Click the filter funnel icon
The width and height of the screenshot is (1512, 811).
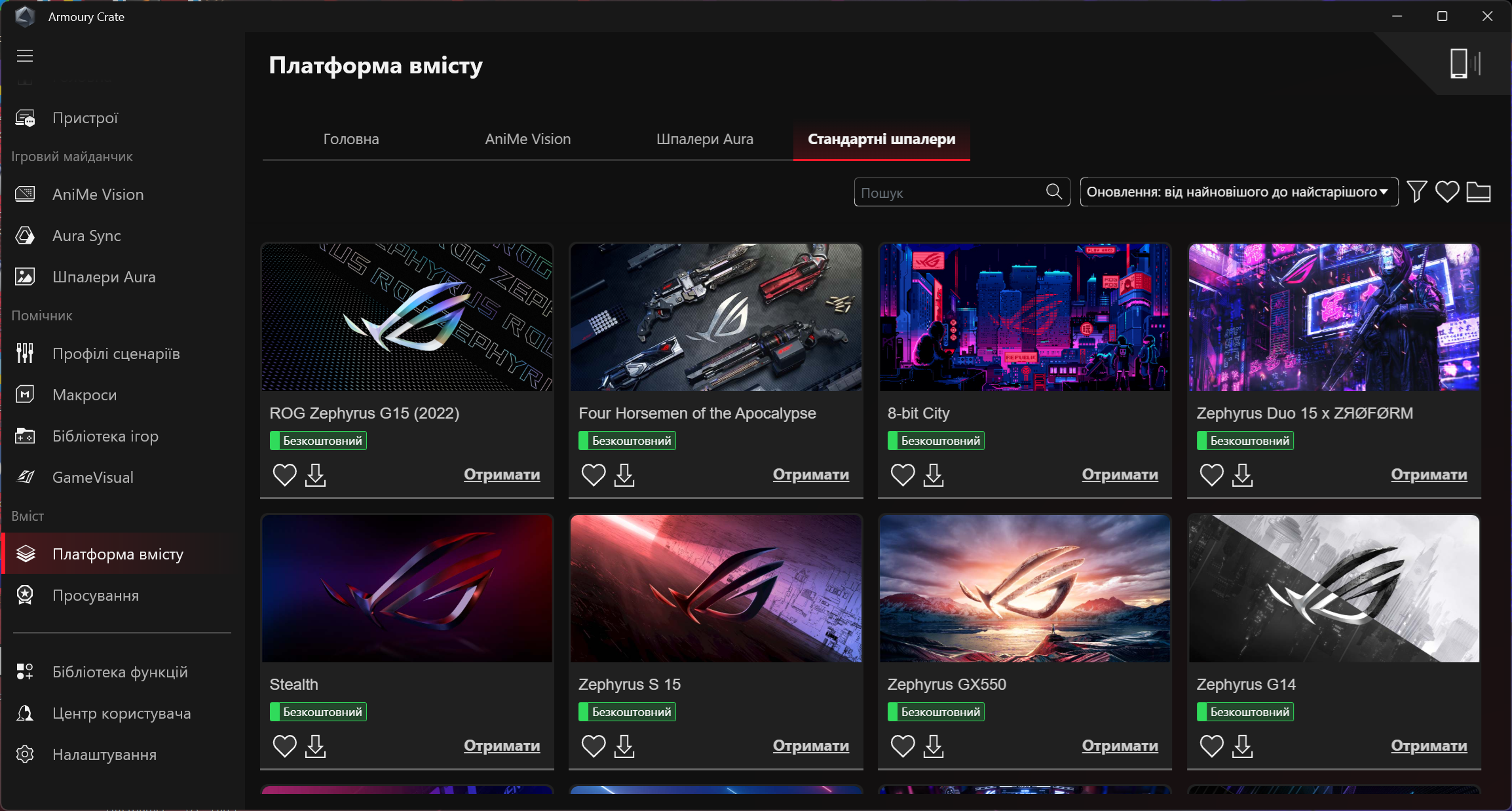pos(1416,192)
